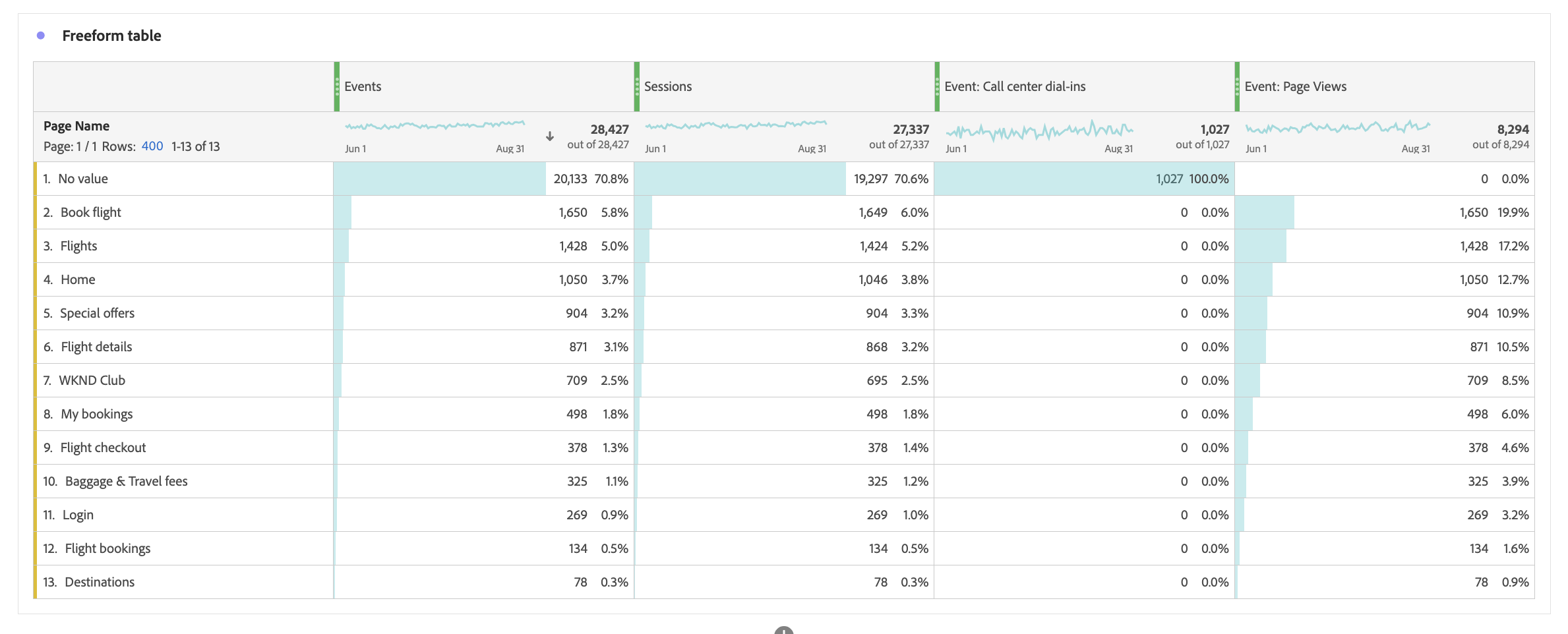Screen dimensions: 1568x634
Task: Click the purple dot beside Freeform table
Action: point(41,36)
